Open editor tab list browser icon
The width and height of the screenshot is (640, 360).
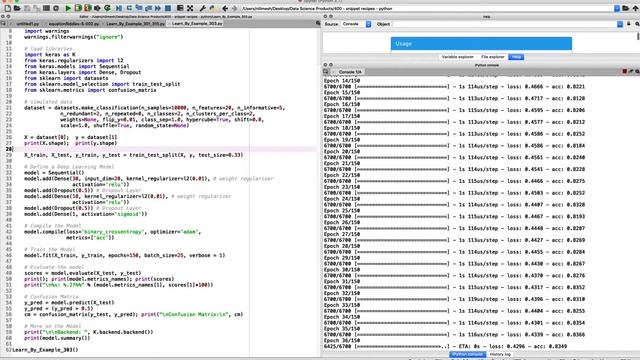click(3, 24)
